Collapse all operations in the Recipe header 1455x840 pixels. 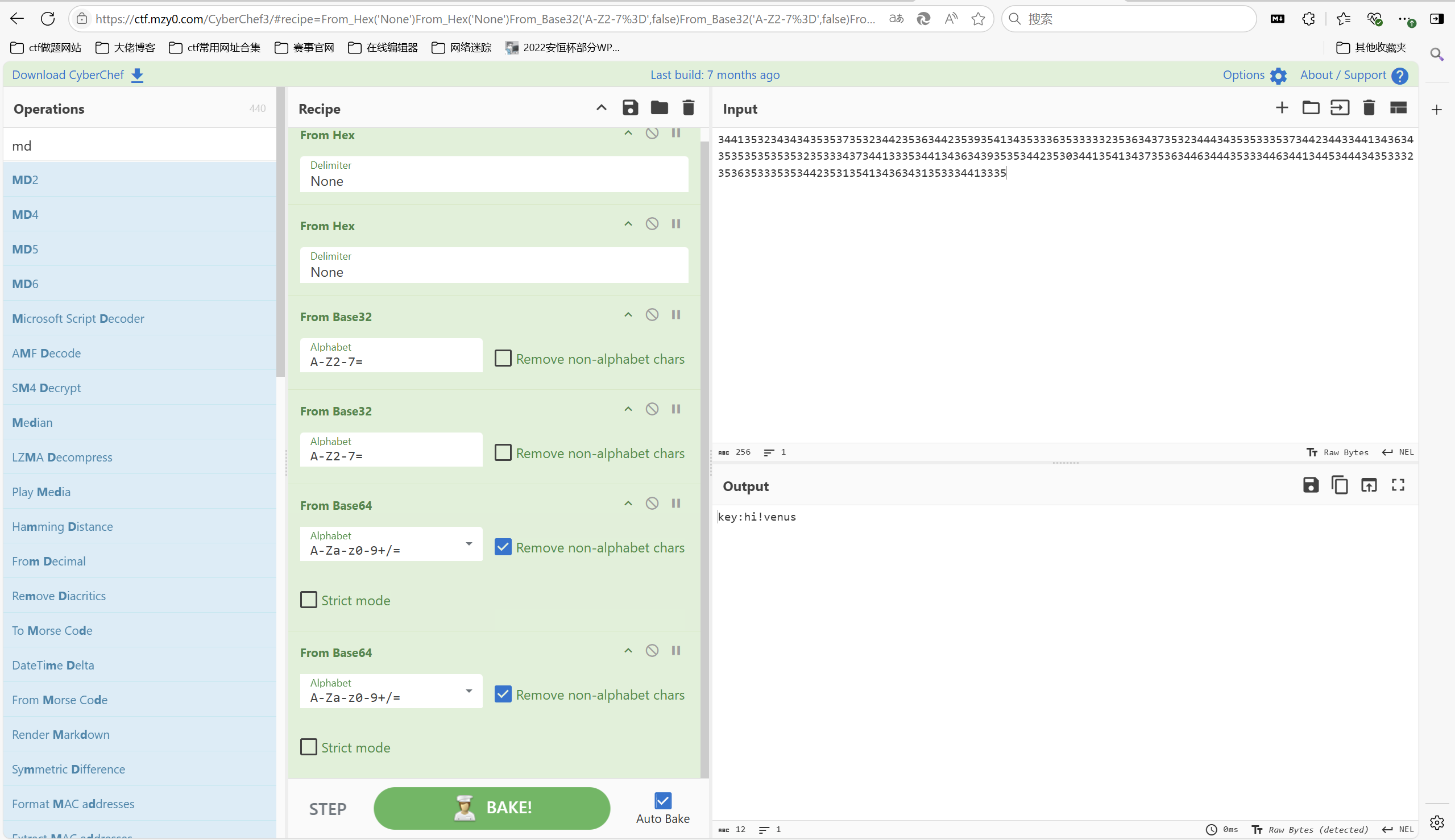[601, 108]
